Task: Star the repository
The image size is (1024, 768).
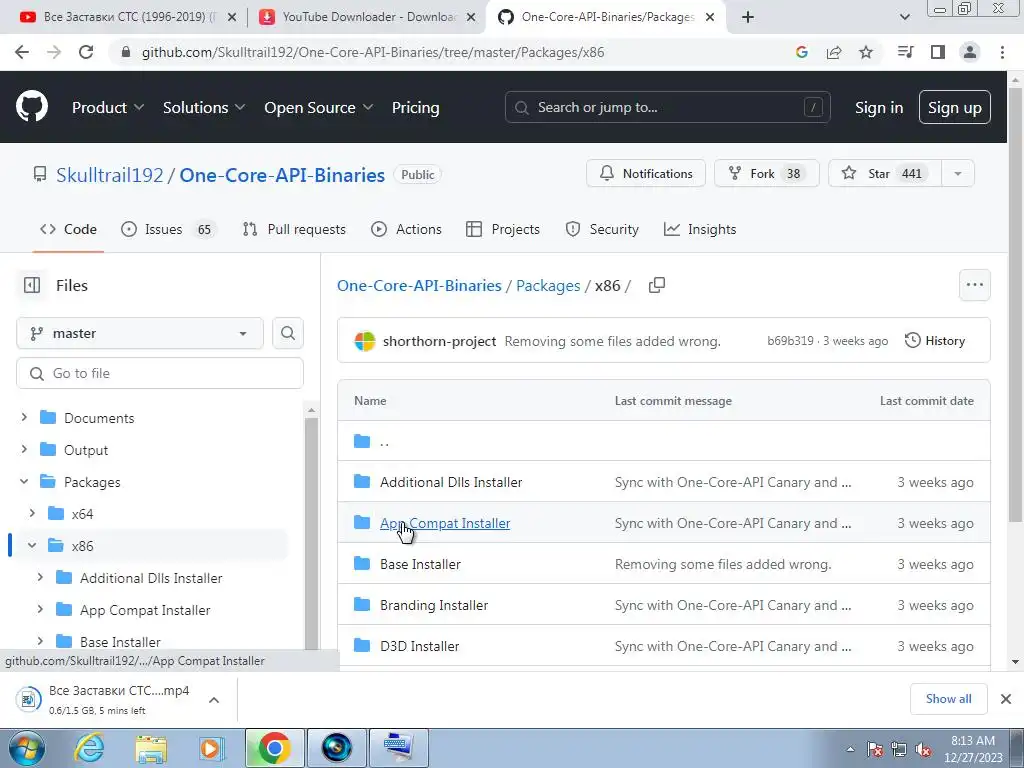Action: [885, 174]
